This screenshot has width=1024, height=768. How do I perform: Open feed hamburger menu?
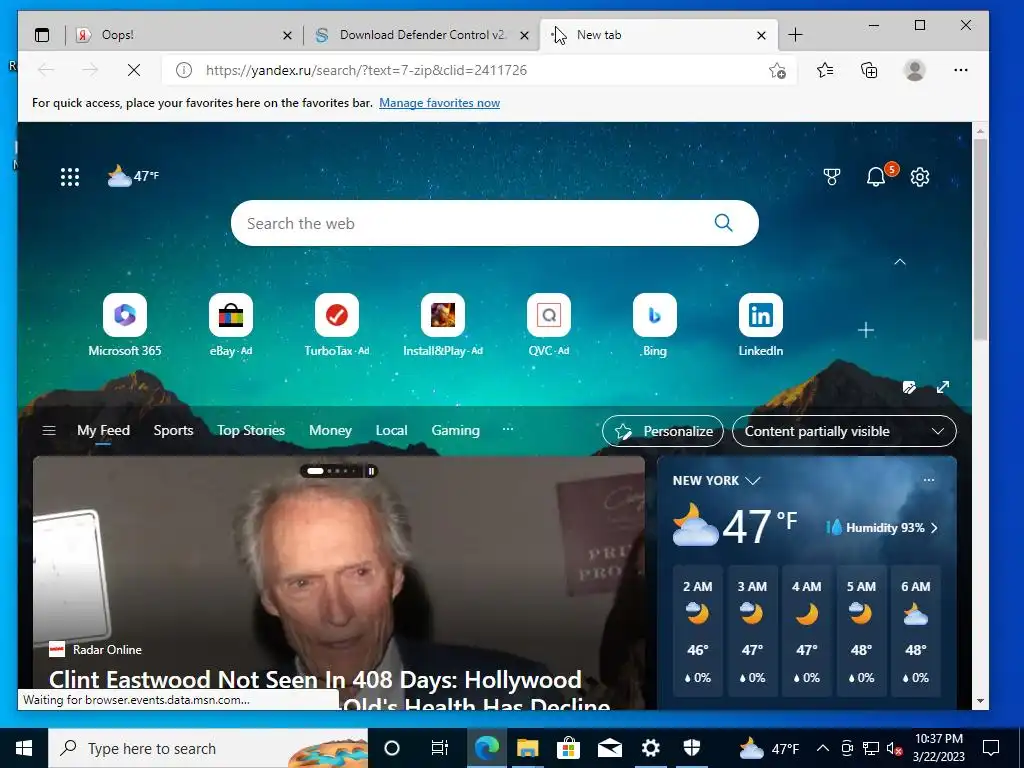pos(49,430)
